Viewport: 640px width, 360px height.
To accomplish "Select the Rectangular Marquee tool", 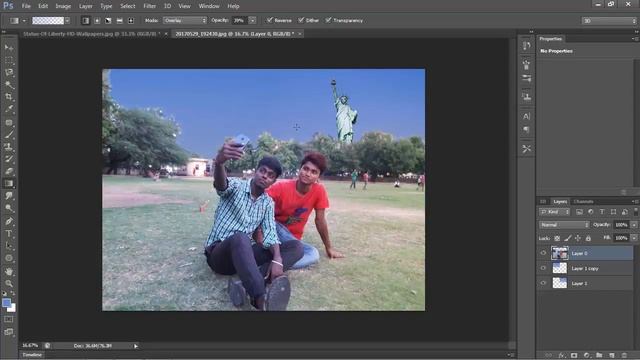I will 9,60.
